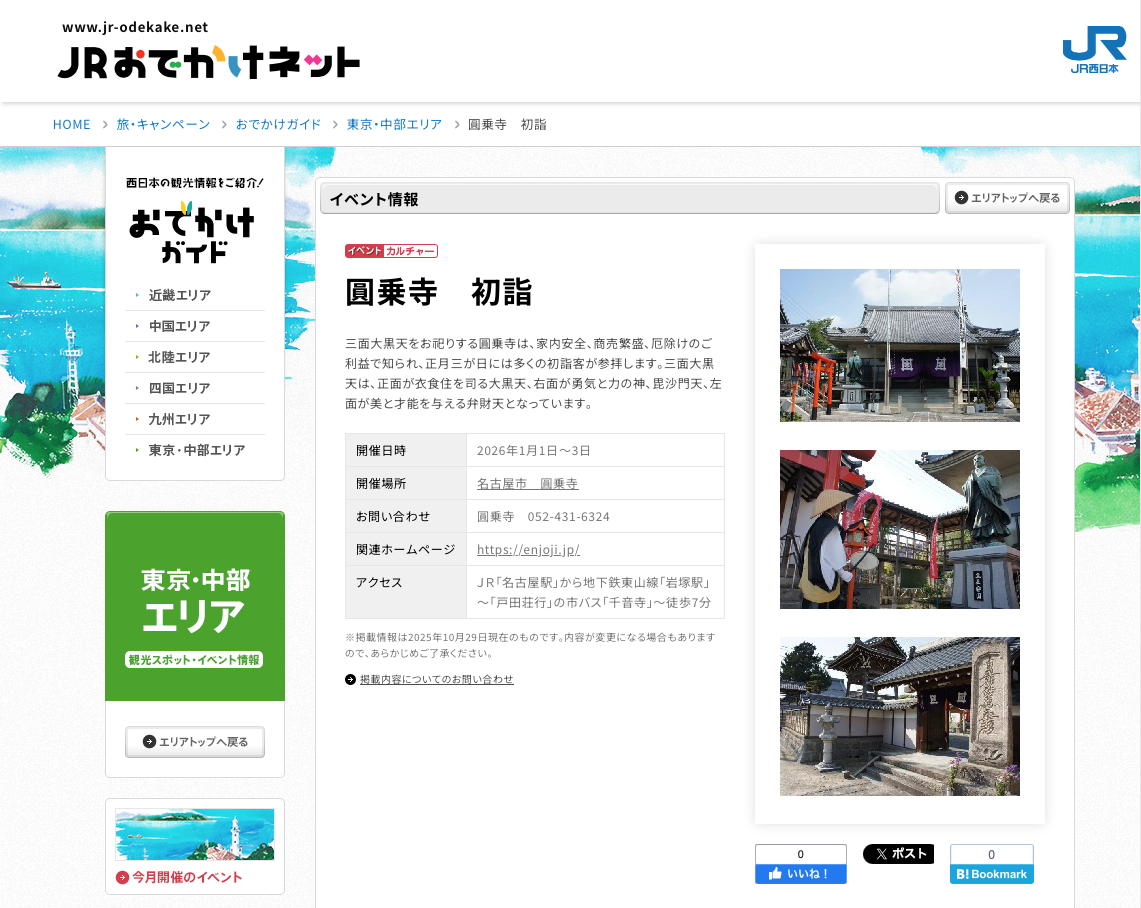
Task: Click the JR西日本 logo in header
Action: [1093, 50]
